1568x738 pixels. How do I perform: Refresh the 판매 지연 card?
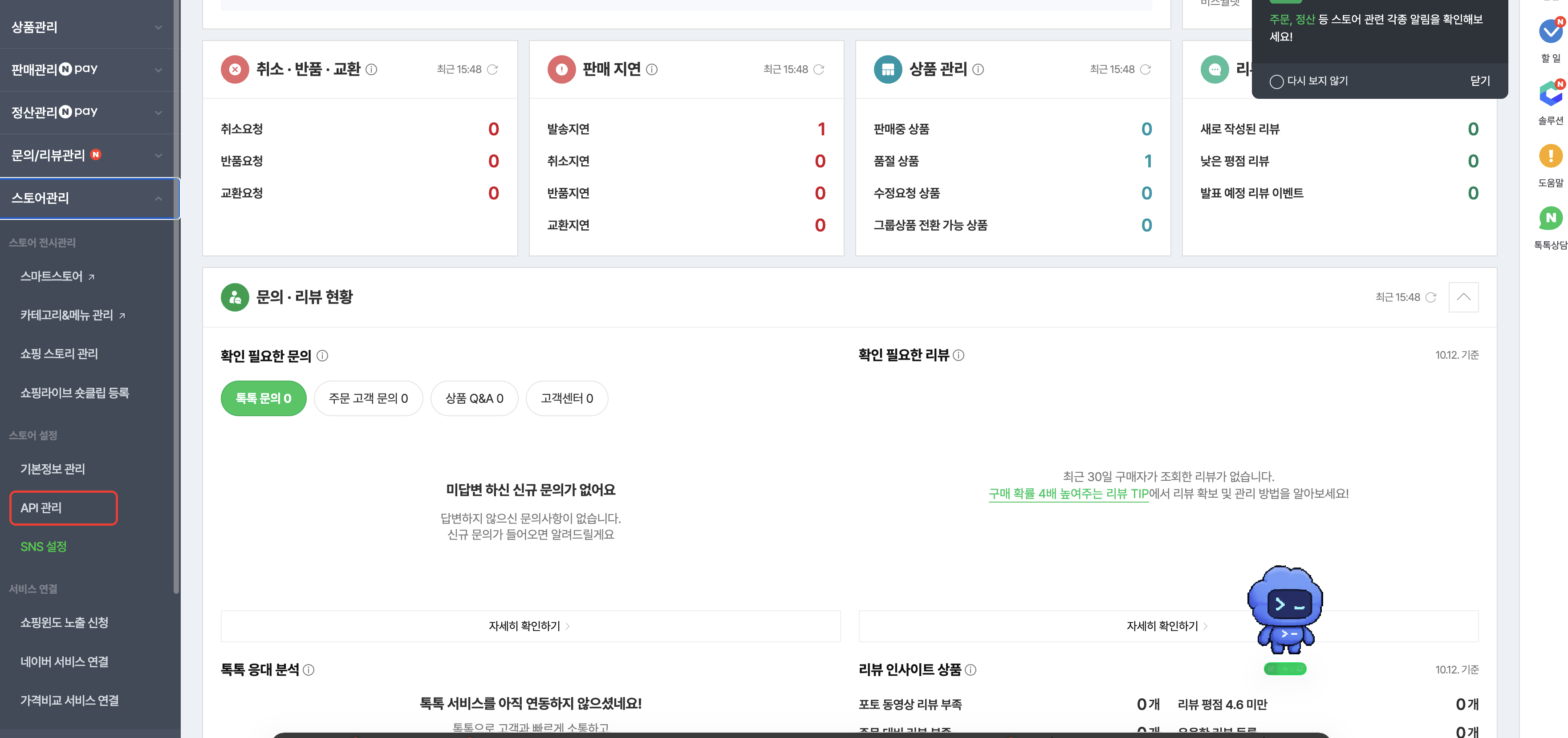[x=819, y=69]
